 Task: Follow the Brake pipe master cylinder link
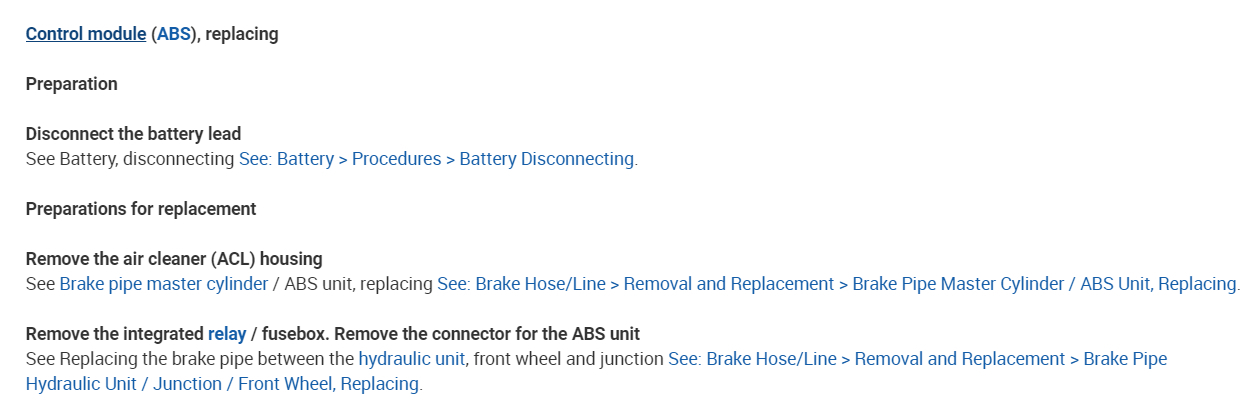[163, 284]
